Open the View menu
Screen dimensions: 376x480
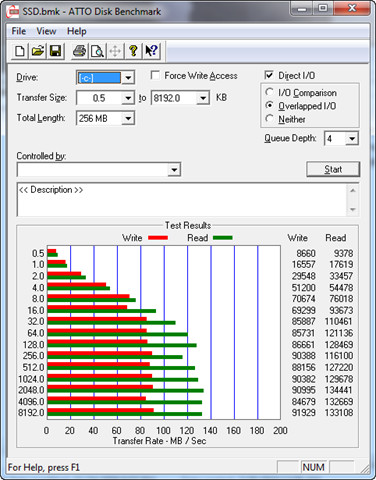(46, 31)
